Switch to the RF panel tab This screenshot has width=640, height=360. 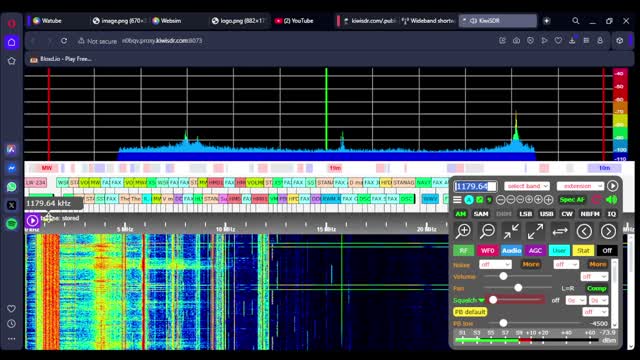(463, 251)
